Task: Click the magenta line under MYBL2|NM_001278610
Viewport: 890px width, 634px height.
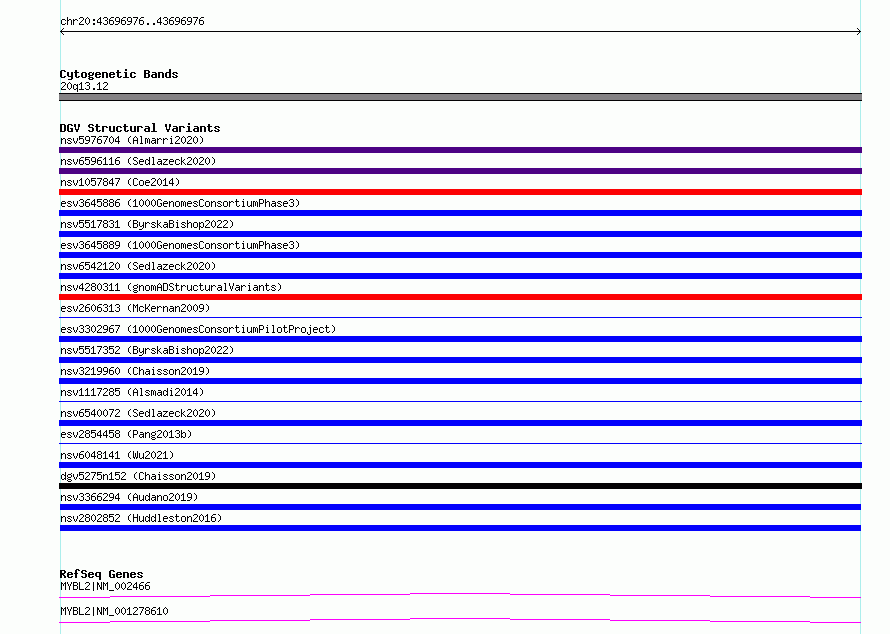Action: [460, 620]
